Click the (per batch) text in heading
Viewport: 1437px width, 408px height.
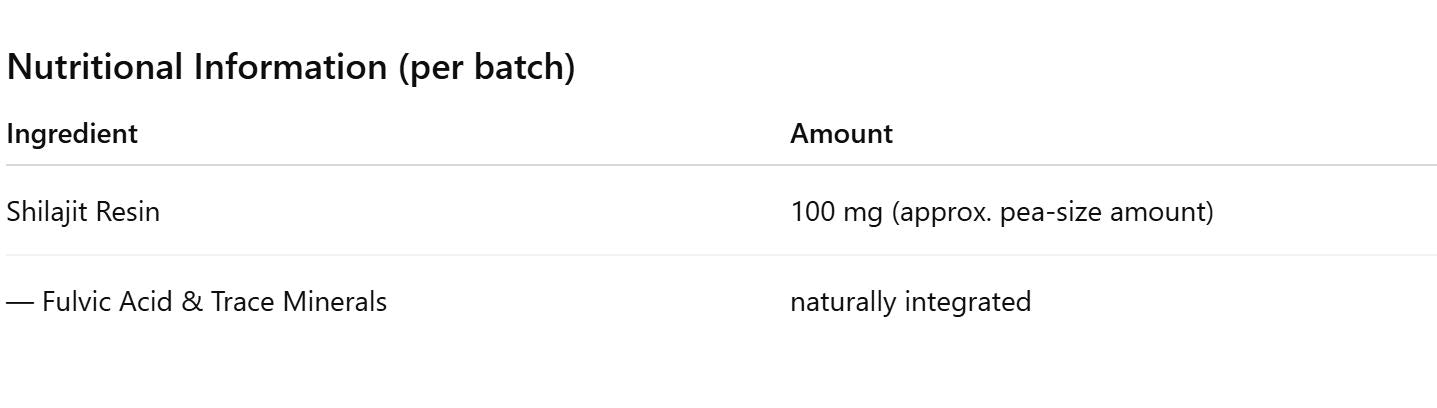493,68
